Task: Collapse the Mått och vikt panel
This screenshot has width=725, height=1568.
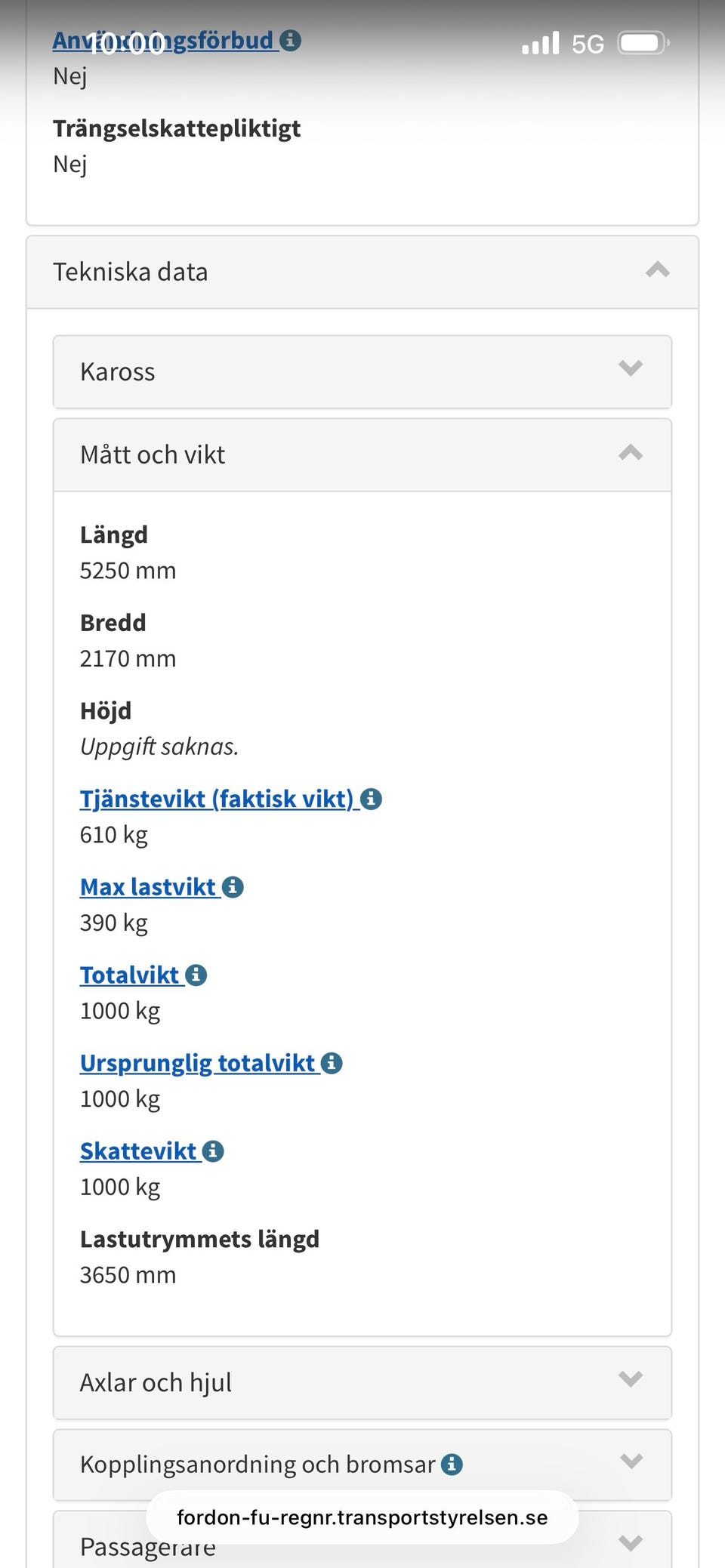Action: pos(630,454)
